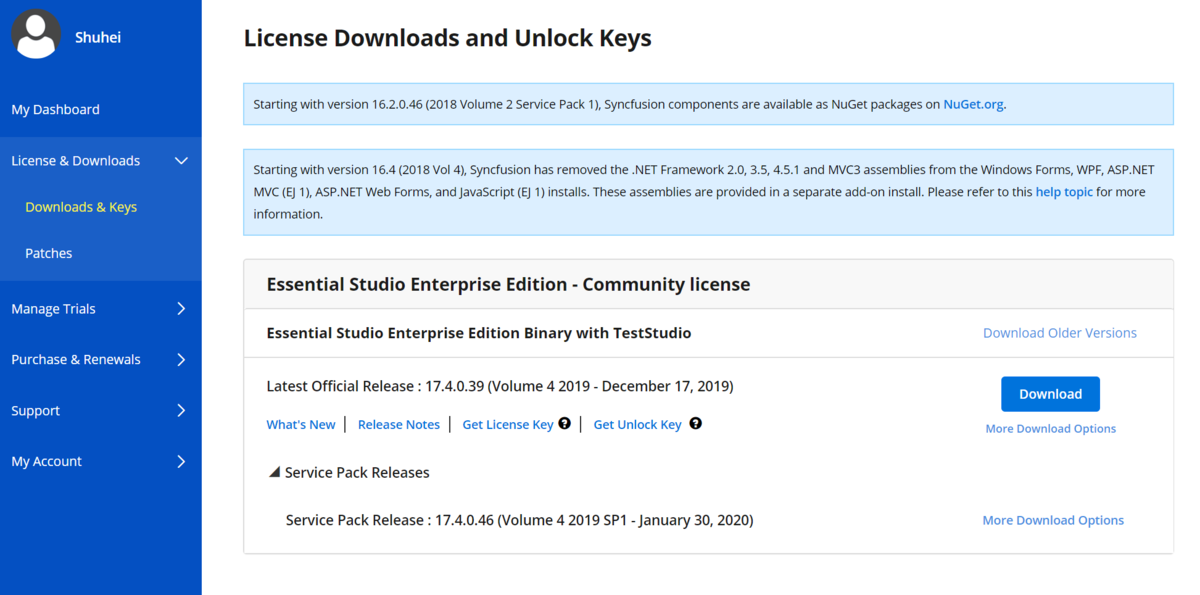Click the Service Pack Releases label

pos(357,473)
